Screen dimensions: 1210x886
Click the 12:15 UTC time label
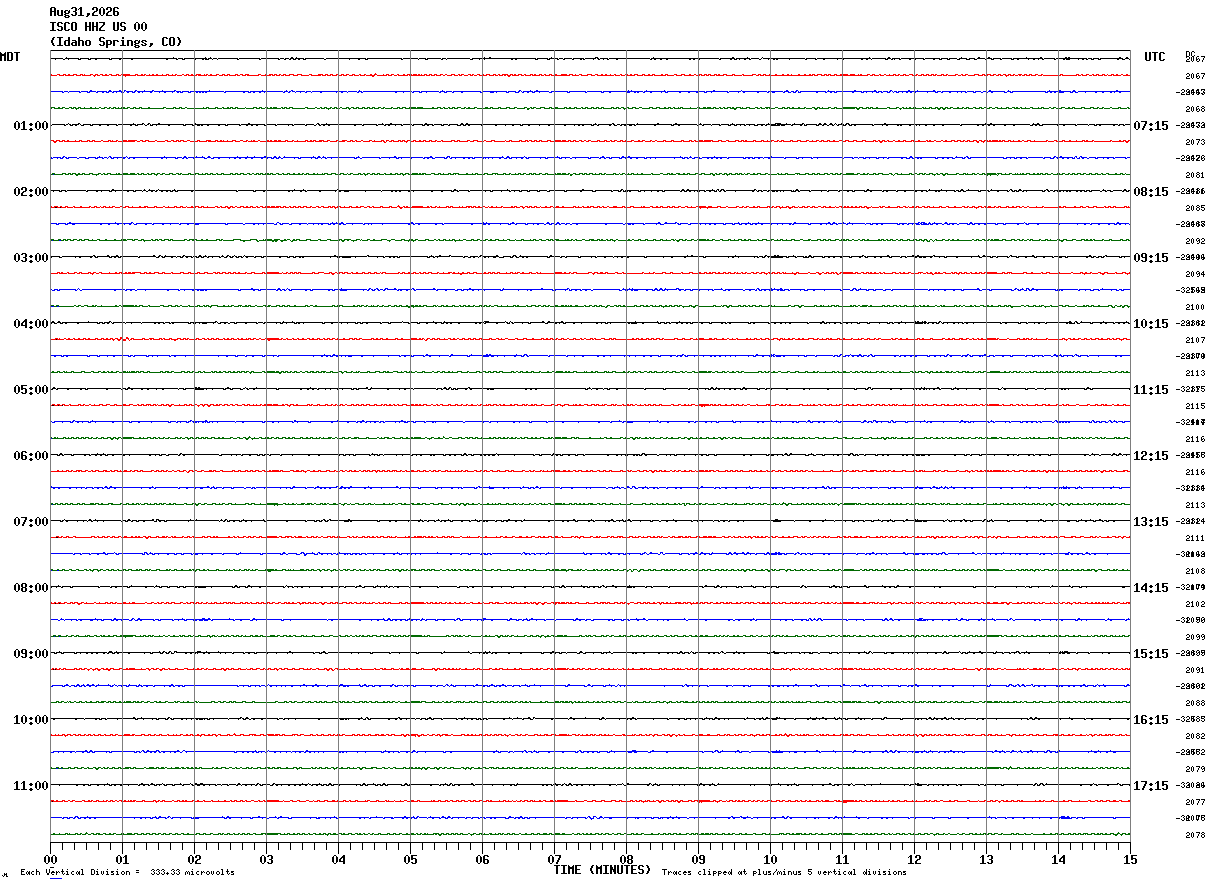1151,456
